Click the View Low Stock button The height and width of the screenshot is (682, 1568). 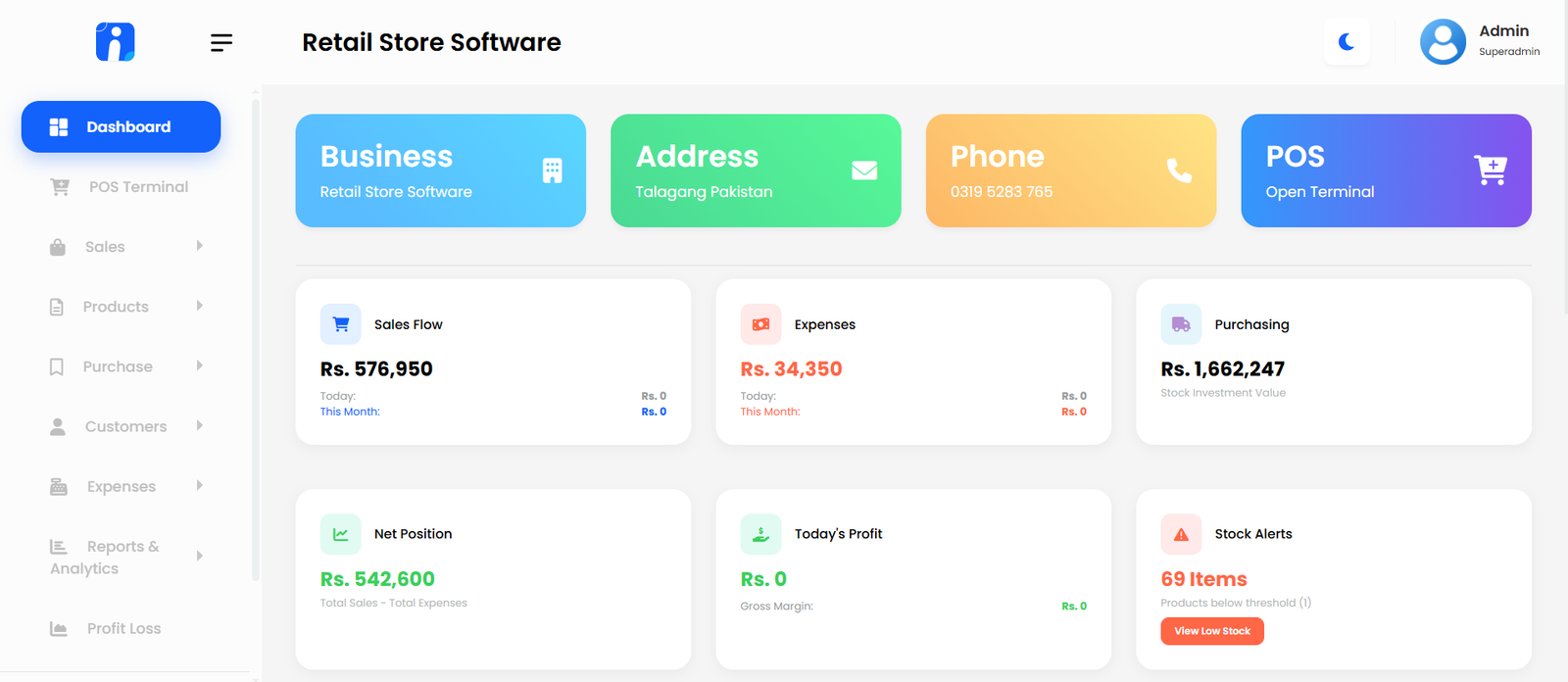[1212, 631]
